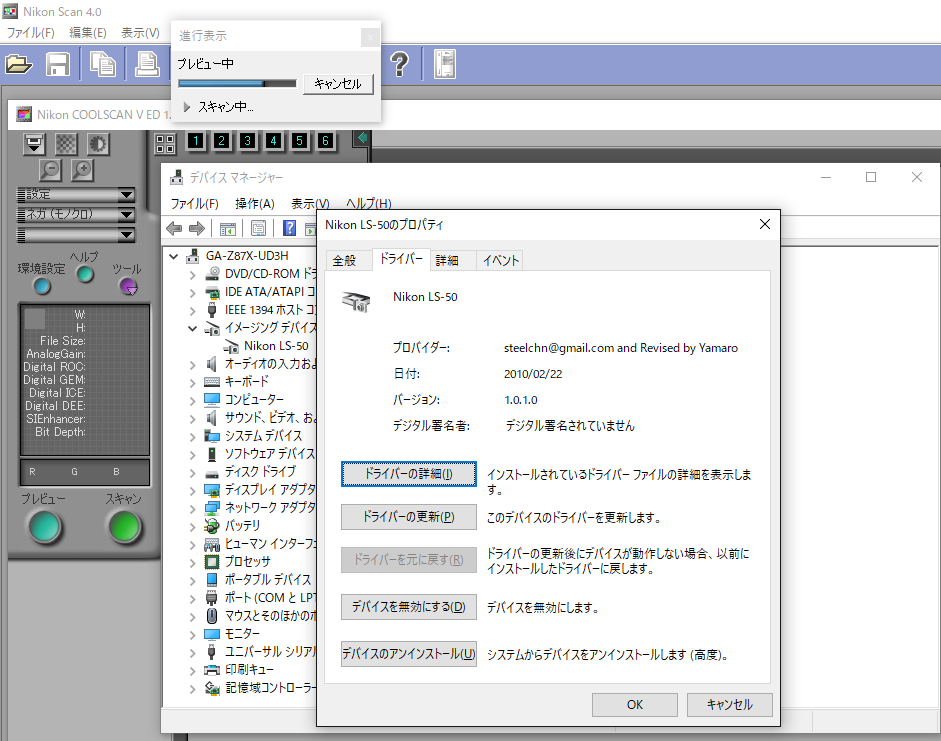Click the round プレビュー preview button
Screen dimensions: 941x741
[45, 527]
